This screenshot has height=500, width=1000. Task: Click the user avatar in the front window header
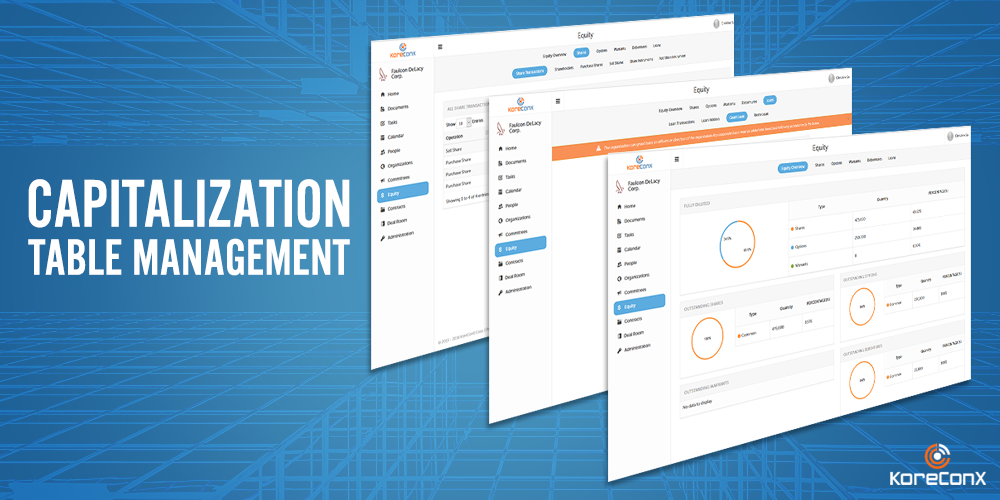[x=950, y=136]
